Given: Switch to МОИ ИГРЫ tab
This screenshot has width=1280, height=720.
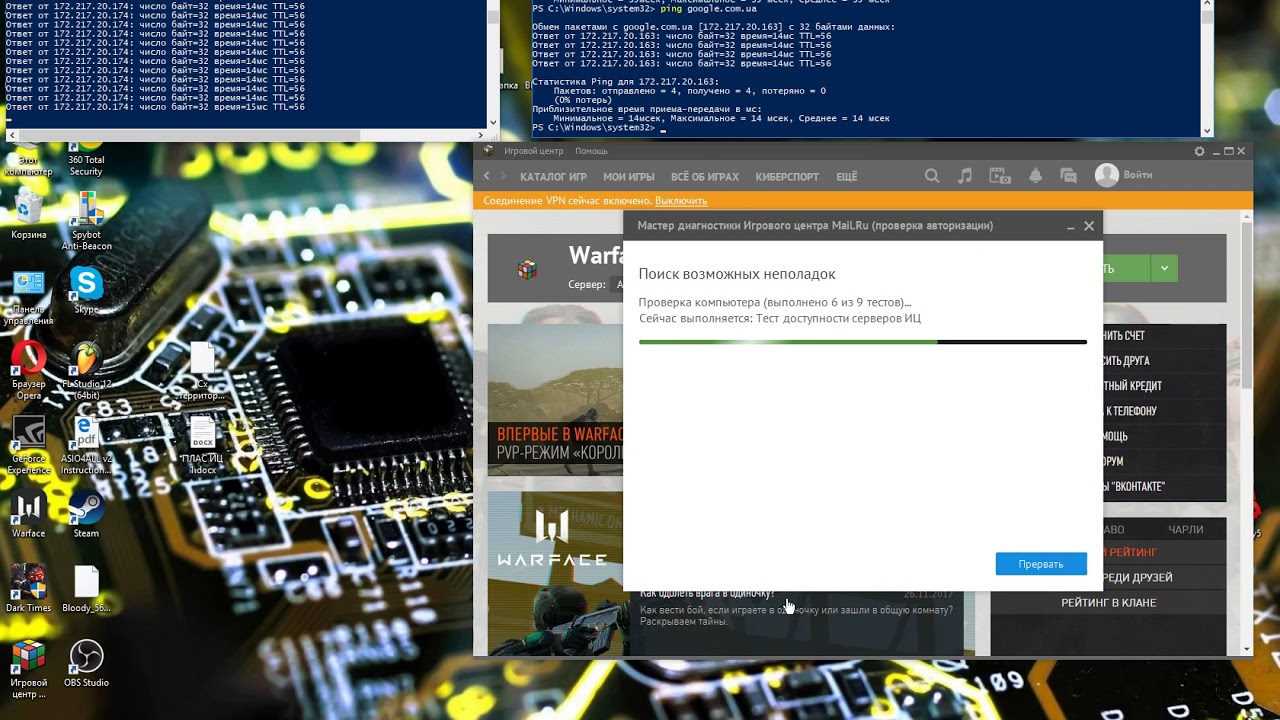Looking at the screenshot, I should pos(629,177).
